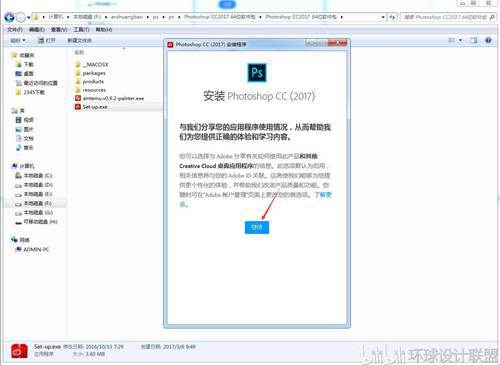
Task: Expand the address bar history dropdown
Action: [383, 17]
